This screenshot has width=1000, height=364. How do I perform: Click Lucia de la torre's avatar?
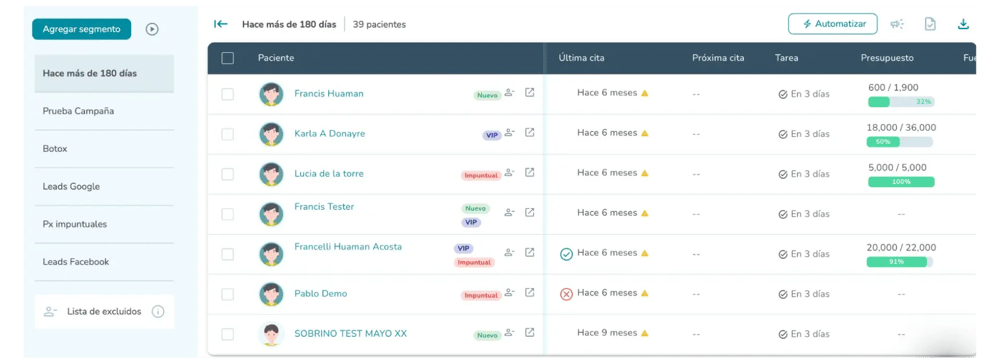click(271, 174)
